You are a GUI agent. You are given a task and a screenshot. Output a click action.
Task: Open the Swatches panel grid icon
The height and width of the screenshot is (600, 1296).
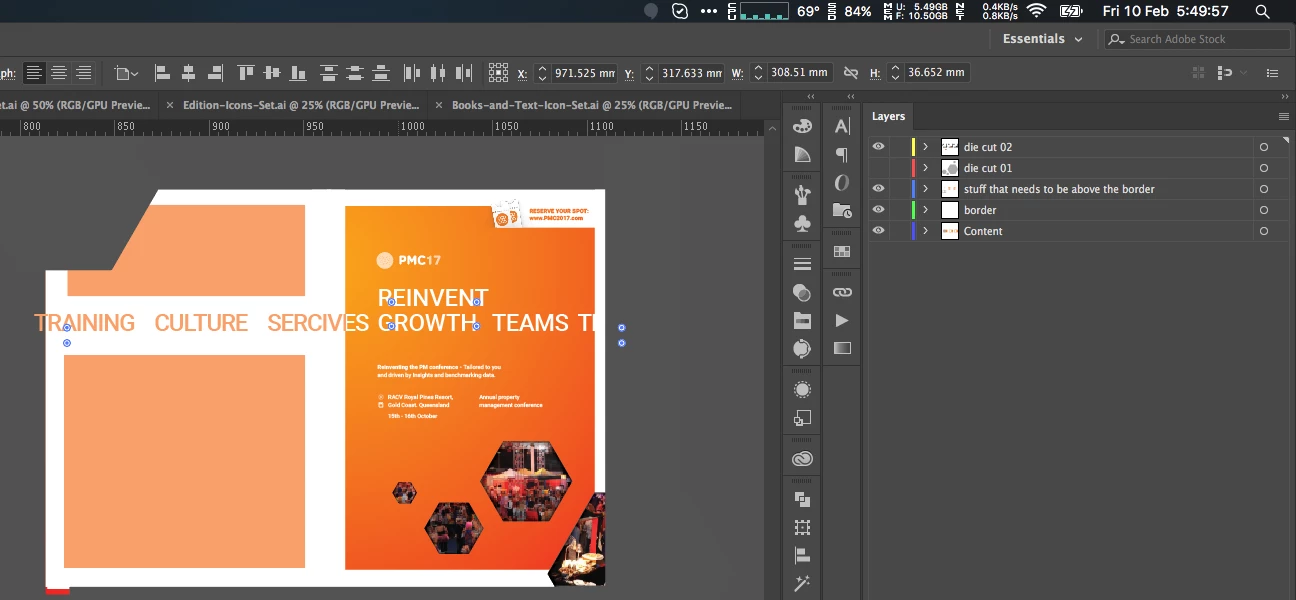tap(842, 252)
